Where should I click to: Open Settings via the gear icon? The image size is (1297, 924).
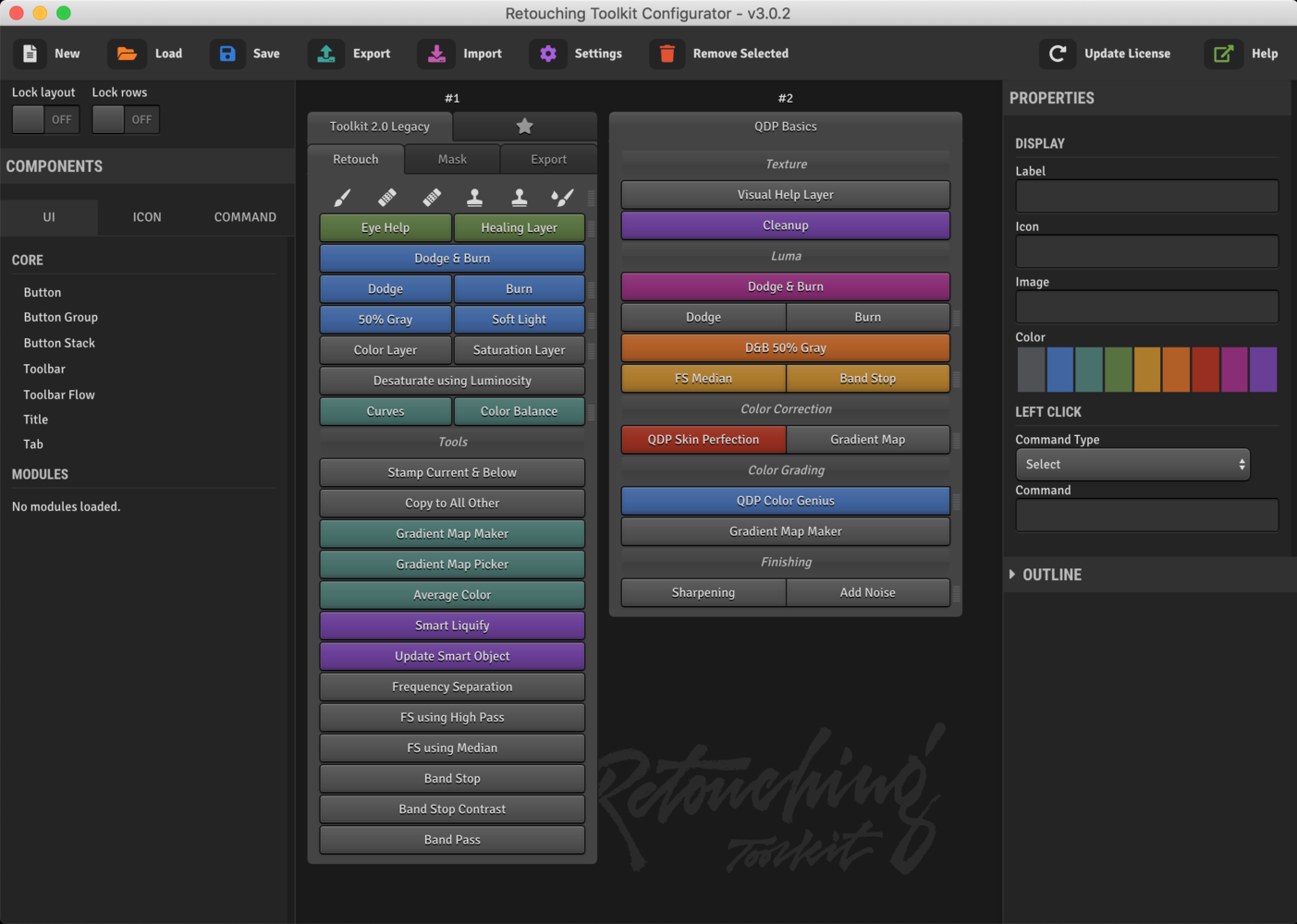click(x=548, y=54)
